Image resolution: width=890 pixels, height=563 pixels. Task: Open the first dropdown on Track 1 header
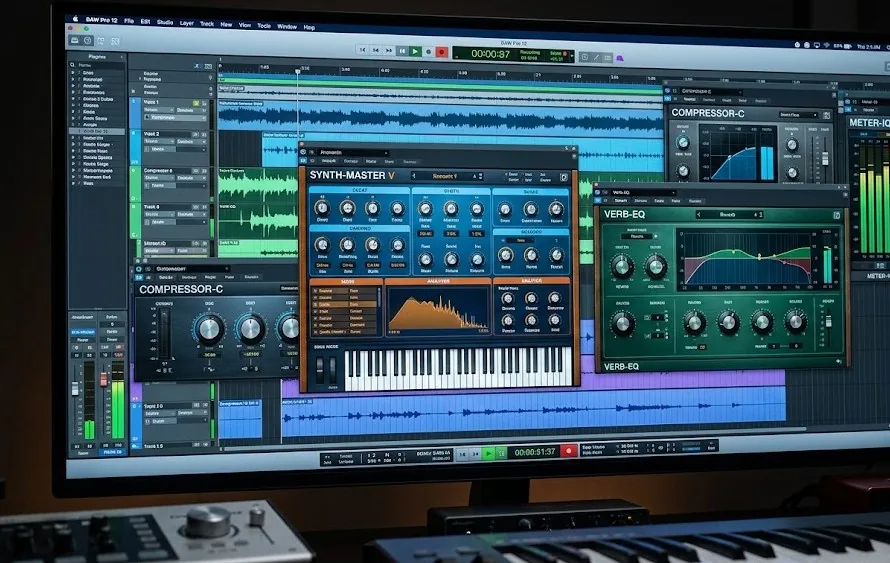coord(159,110)
